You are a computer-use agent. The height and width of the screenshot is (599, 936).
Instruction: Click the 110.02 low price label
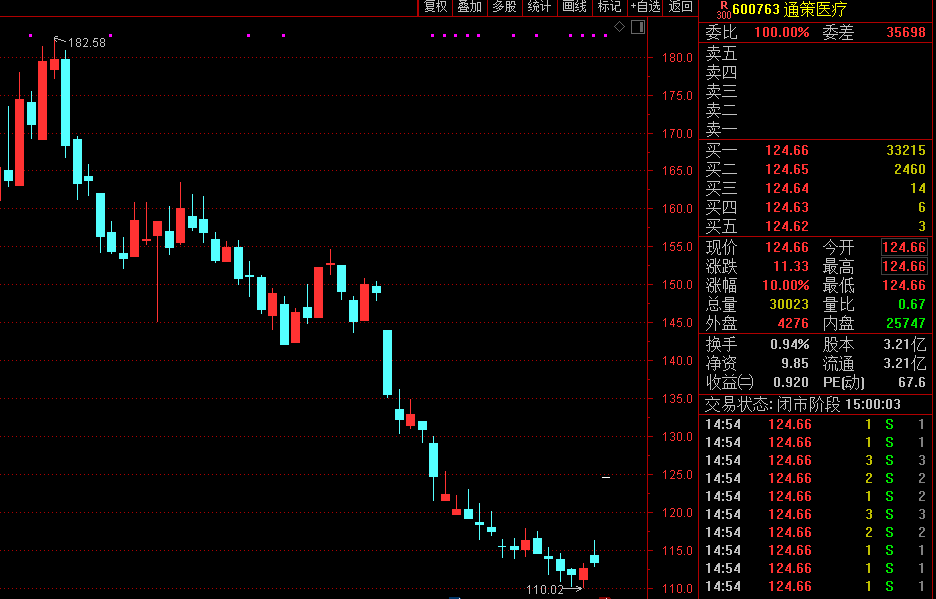click(545, 590)
